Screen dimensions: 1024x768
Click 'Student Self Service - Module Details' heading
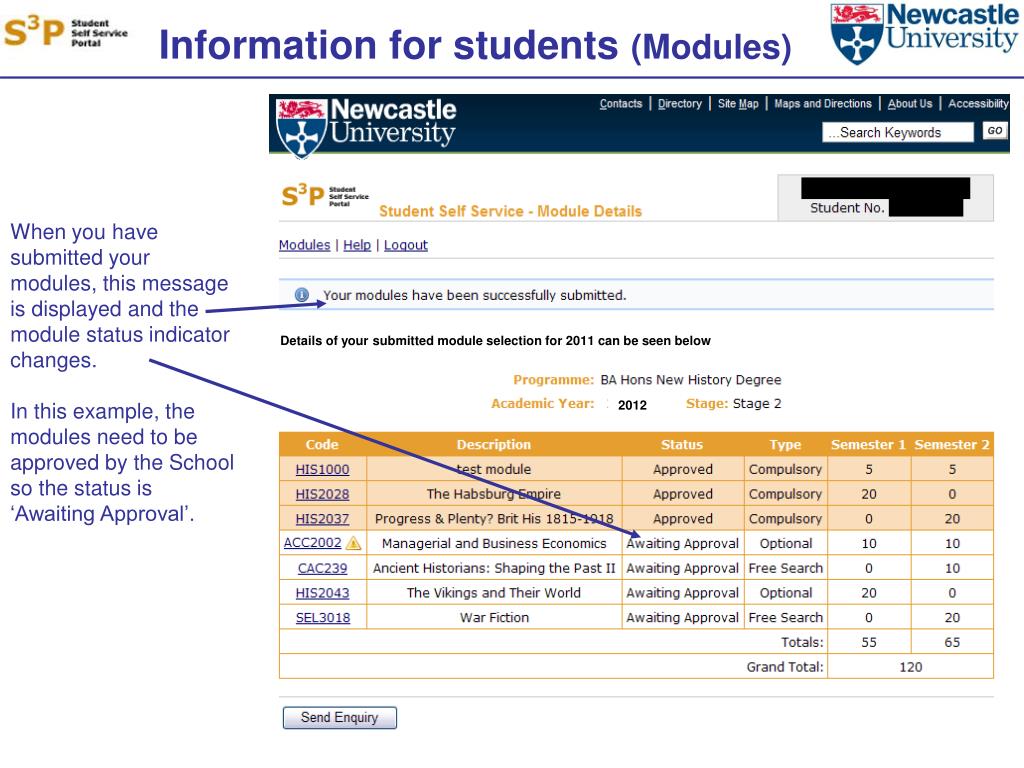[x=510, y=211]
